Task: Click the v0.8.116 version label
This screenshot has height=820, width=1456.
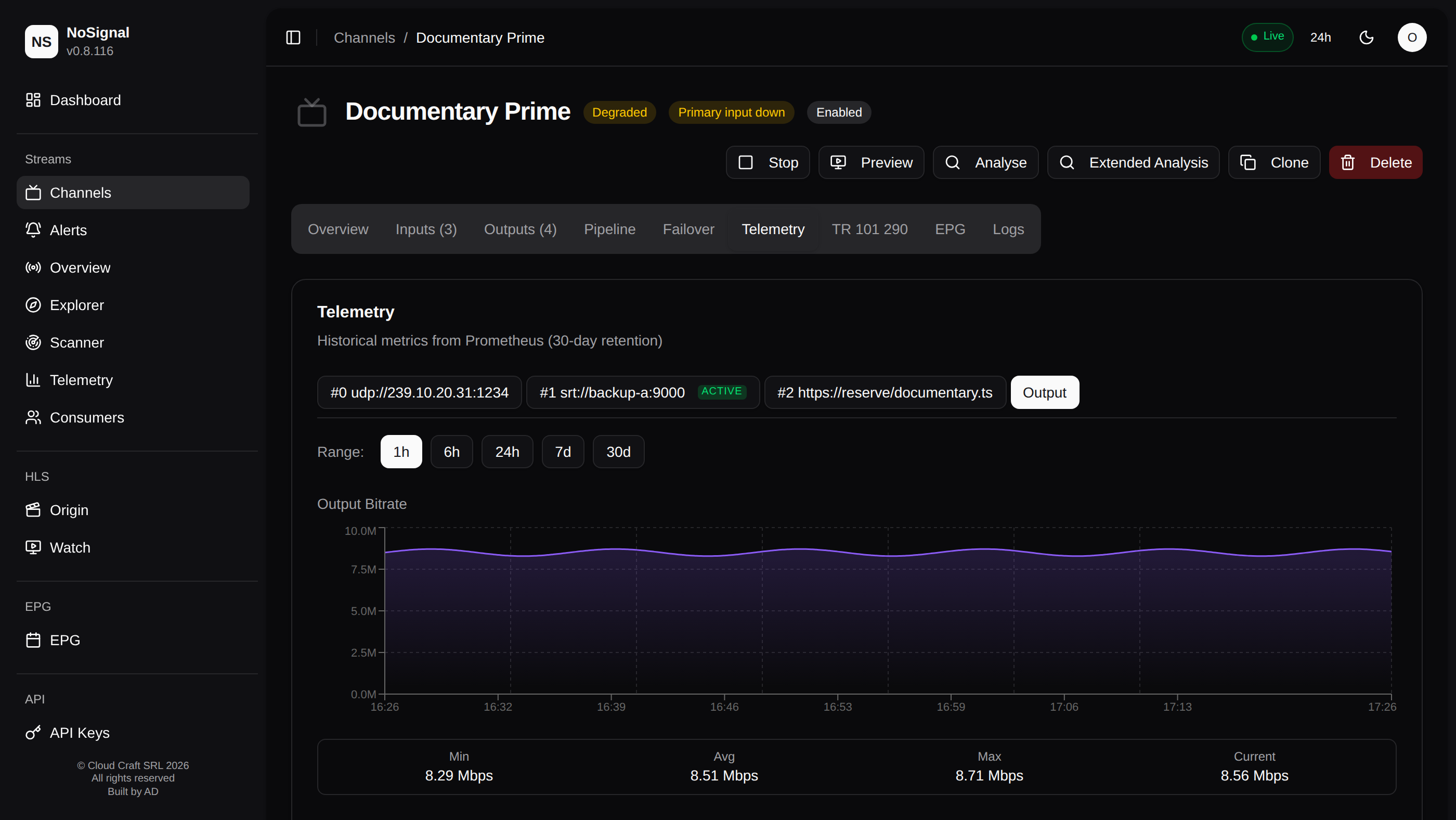Action: coord(90,51)
